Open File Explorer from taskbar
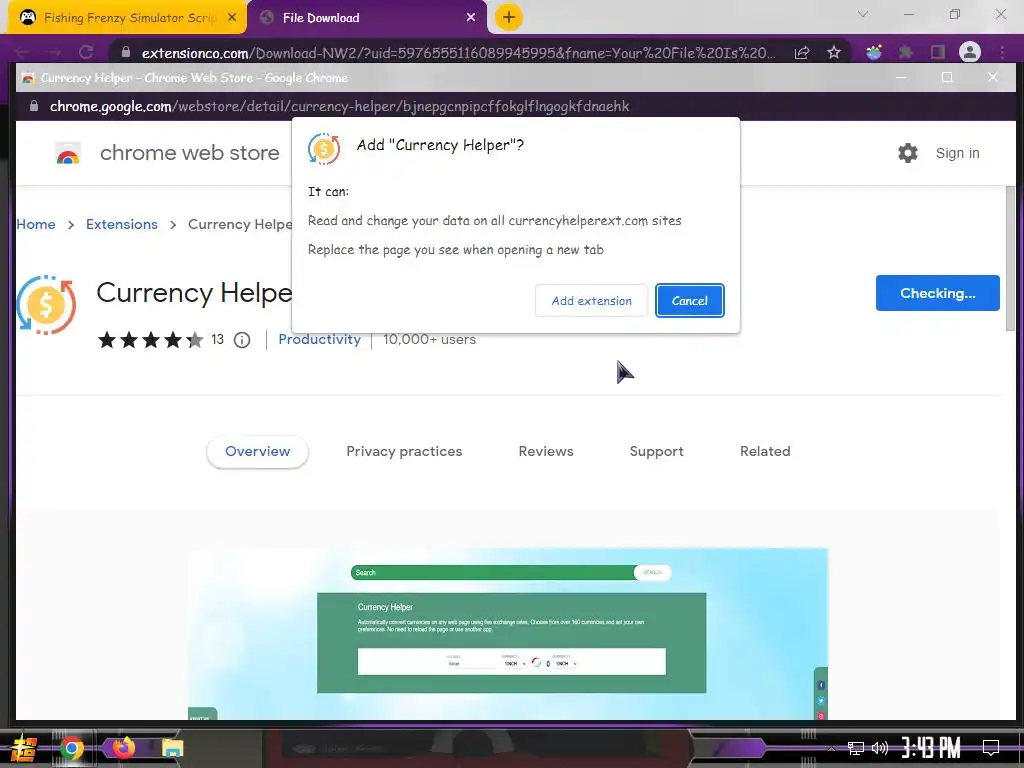The height and width of the screenshot is (768, 1024). tap(172, 748)
